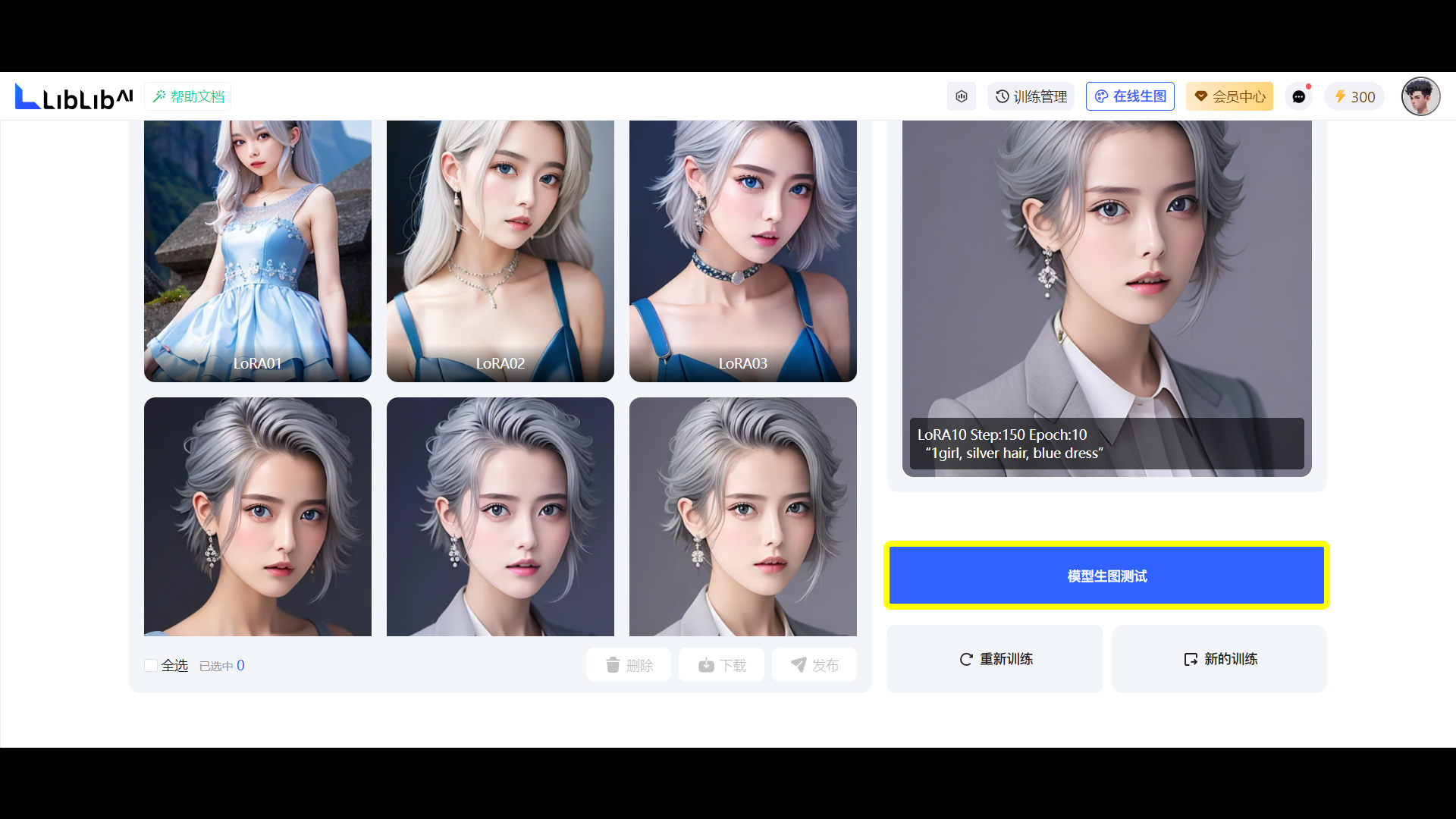
Task: Click the 下载 download button
Action: pyautogui.click(x=721, y=665)
